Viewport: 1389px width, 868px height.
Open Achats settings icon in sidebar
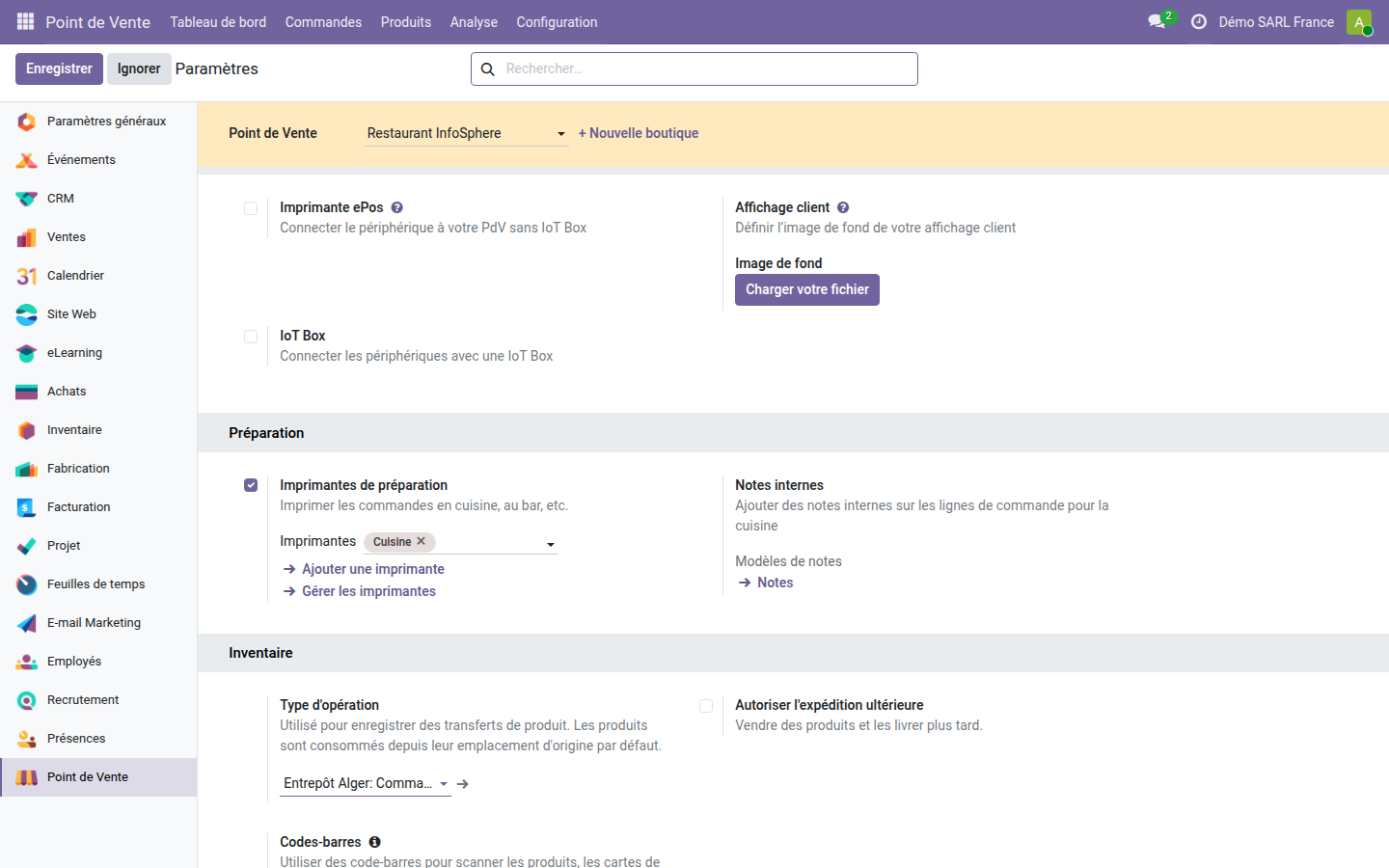pyautogui.click(x=27, y=392)
